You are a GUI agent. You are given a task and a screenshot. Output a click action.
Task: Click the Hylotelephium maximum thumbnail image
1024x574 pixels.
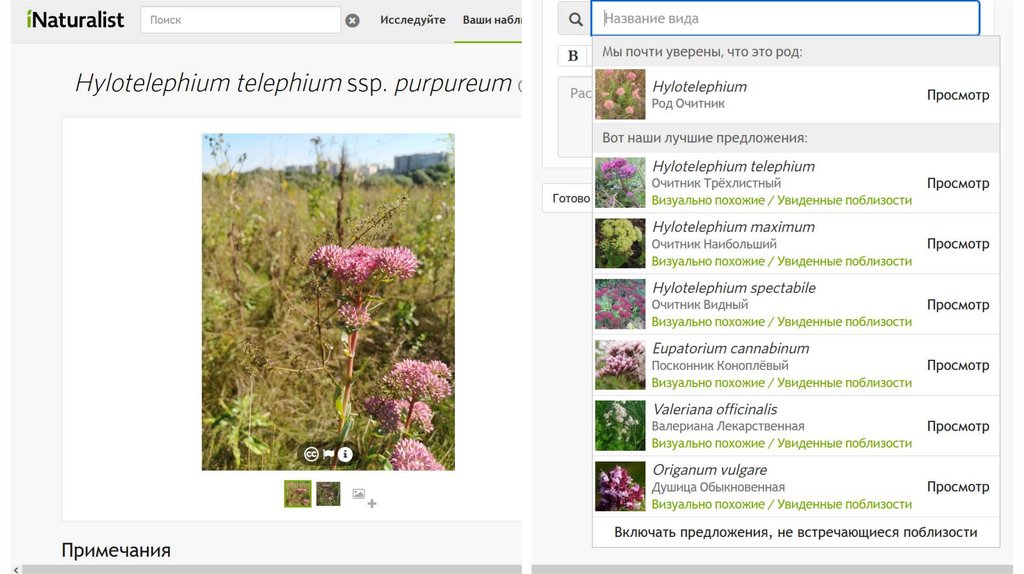pyautogui.click(x=620, y=244)
